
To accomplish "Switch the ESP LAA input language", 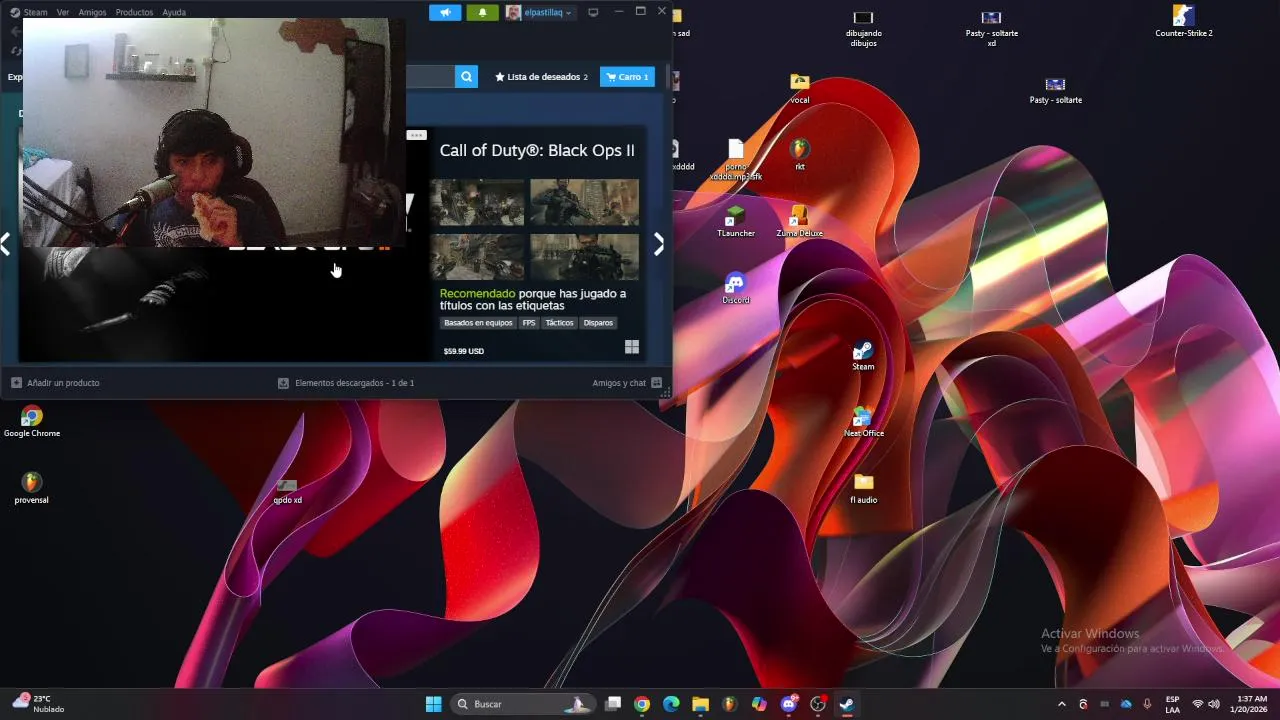I will 1172,704.
